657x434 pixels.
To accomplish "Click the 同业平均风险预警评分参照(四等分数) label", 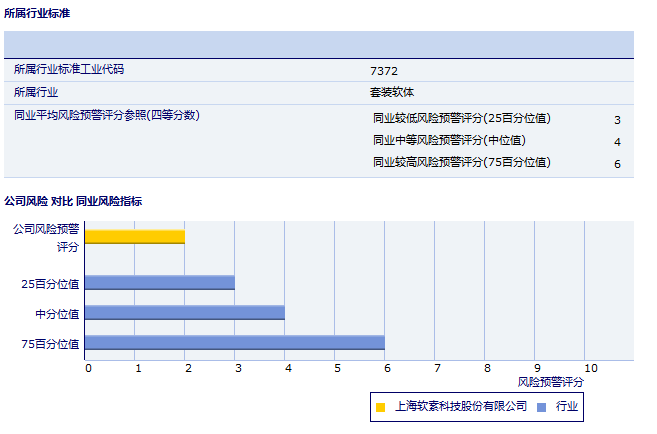I will [x=107, y=115].
